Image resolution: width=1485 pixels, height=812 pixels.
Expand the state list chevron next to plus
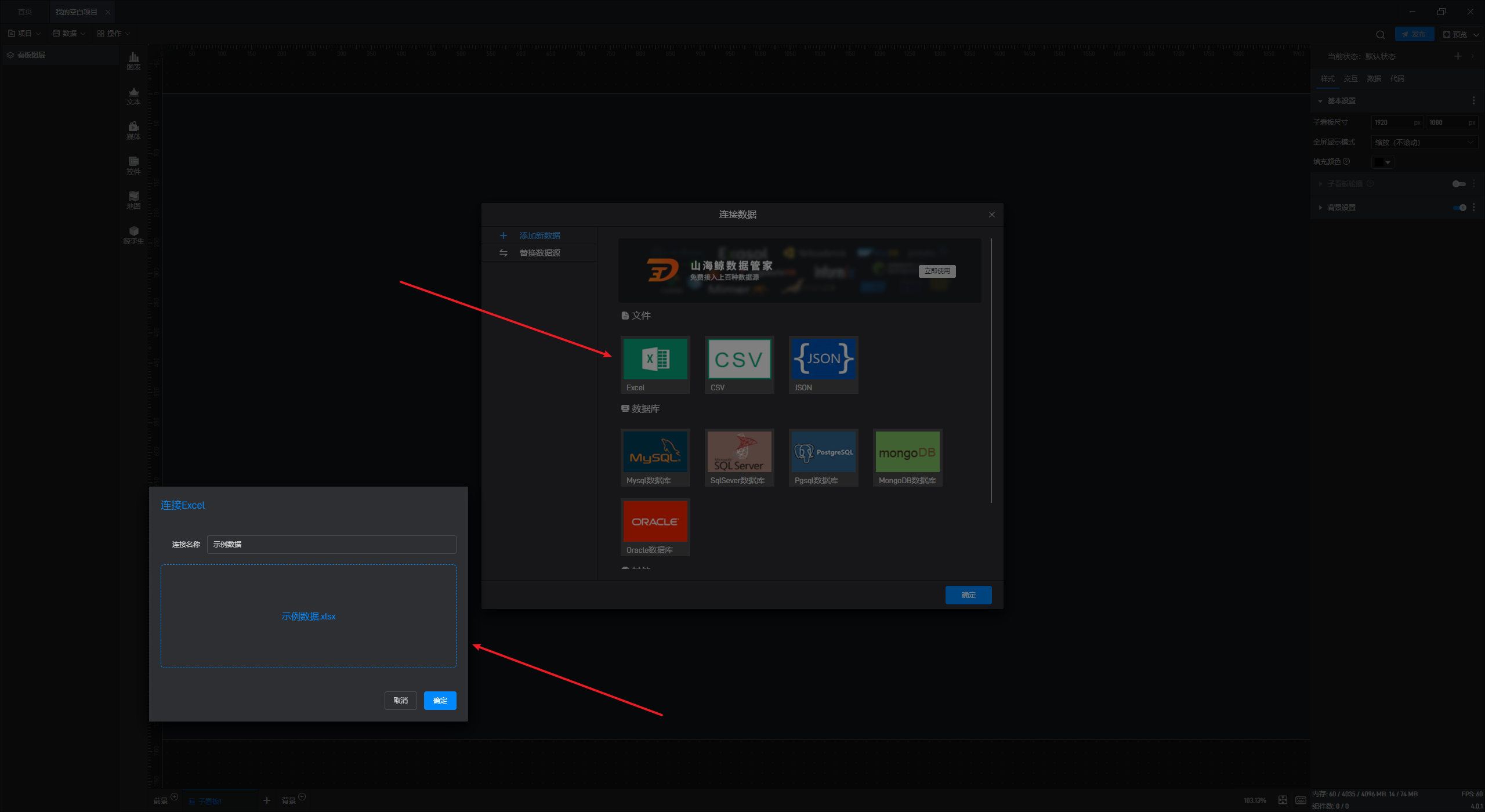tap(1473, 56)
